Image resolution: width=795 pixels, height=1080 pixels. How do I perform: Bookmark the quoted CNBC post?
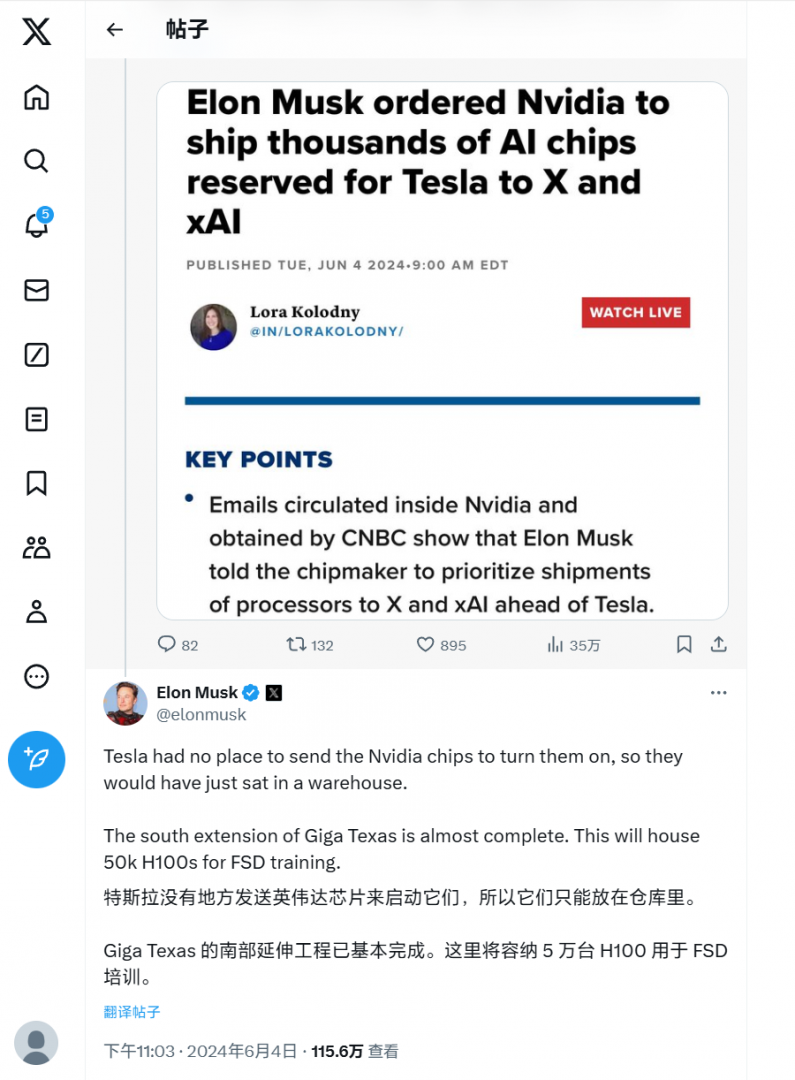684,645
